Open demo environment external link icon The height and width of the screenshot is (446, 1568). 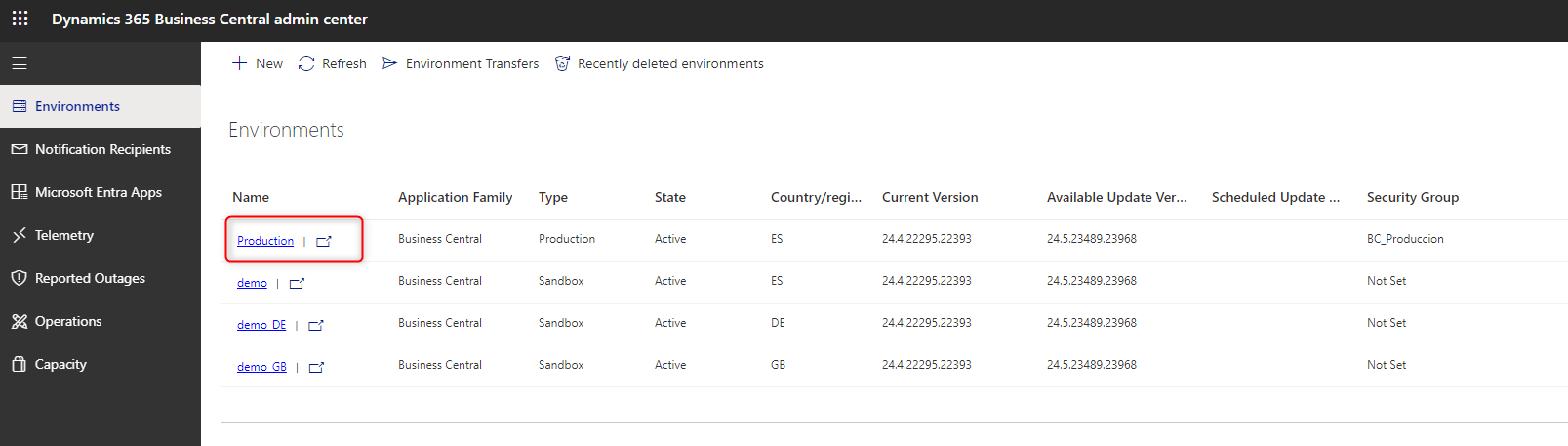point(298,283)
